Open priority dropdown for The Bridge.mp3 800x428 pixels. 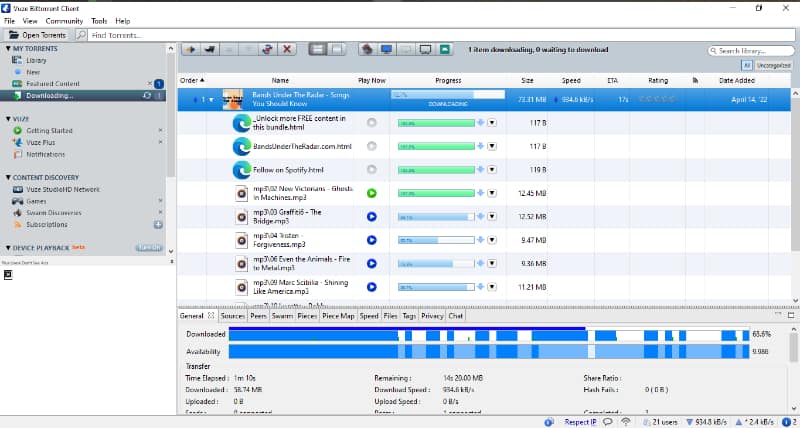492,217
